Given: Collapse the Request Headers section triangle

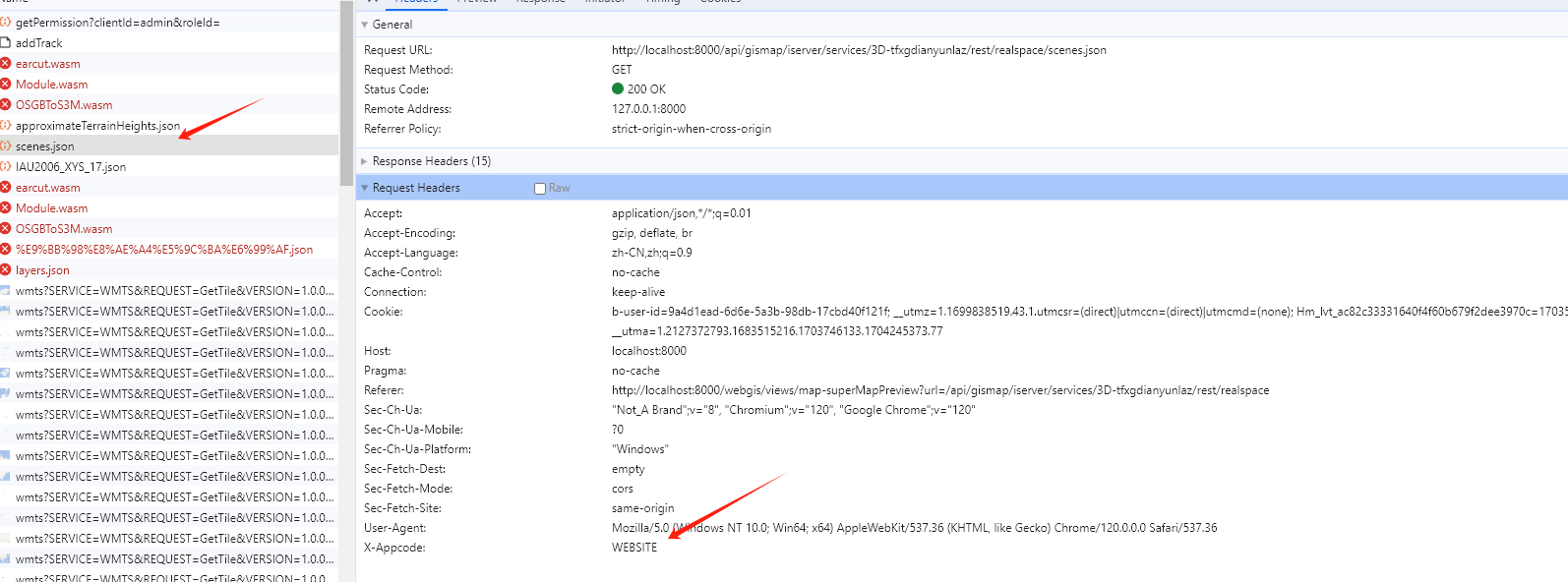Looking at the screenshot, I should 365,188.
